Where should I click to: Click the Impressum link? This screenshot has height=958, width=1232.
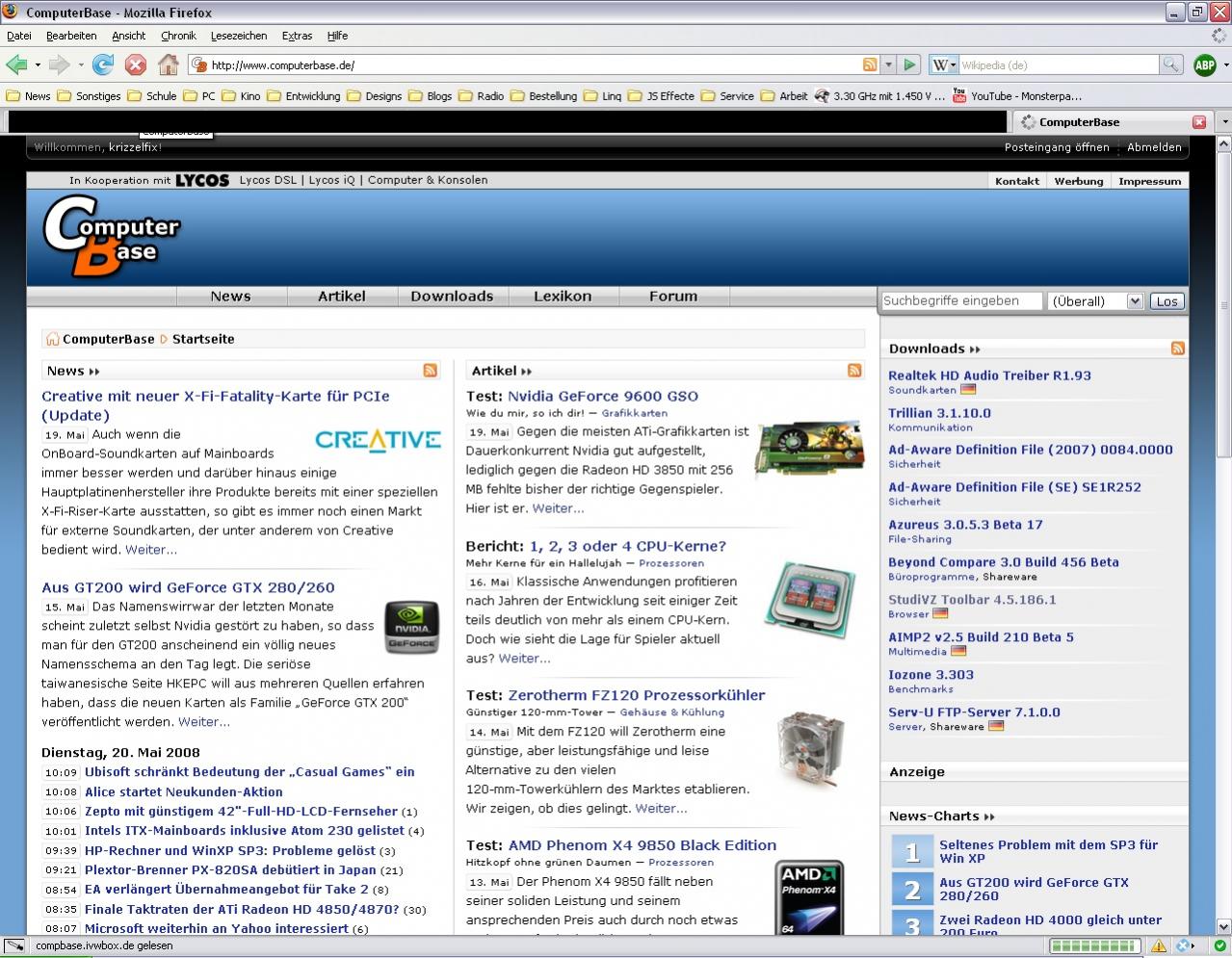tap(1149, 181)
